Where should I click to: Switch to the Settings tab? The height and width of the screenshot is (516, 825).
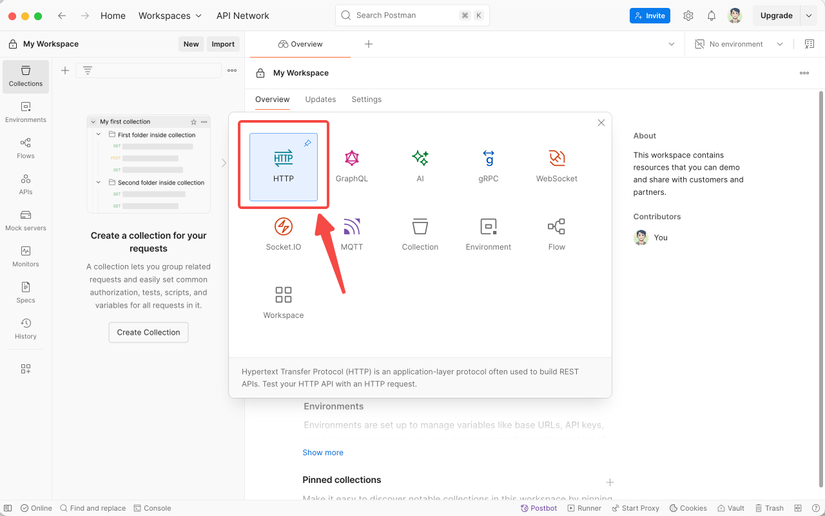[x=366, y=99]
